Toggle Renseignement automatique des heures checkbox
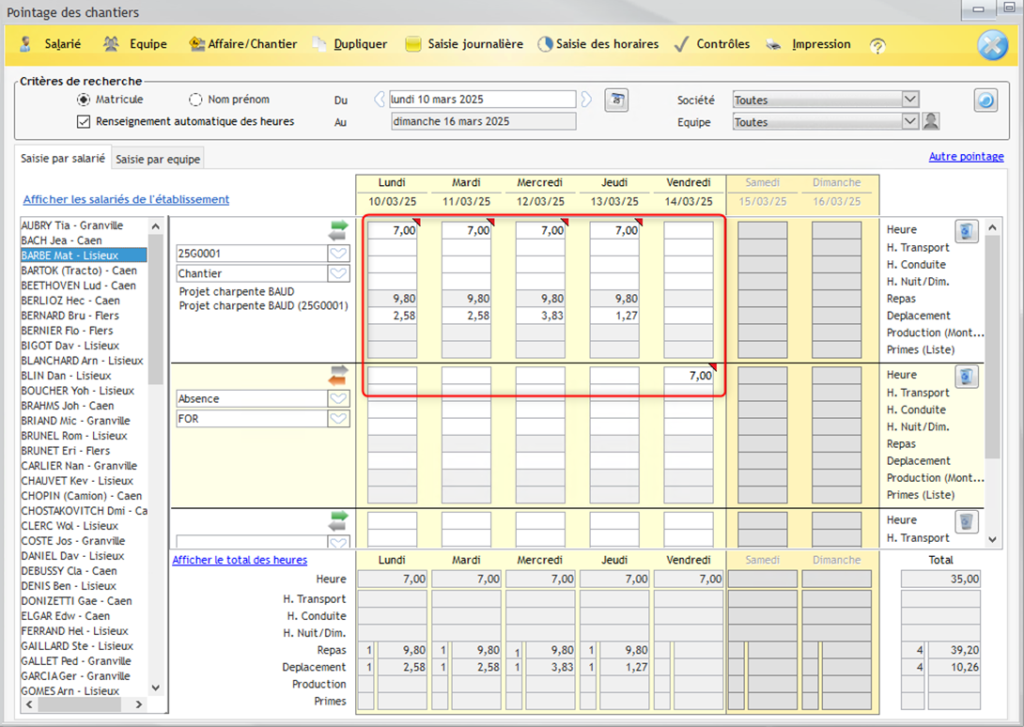This screenshot has width=1024, height=727. 83,121
